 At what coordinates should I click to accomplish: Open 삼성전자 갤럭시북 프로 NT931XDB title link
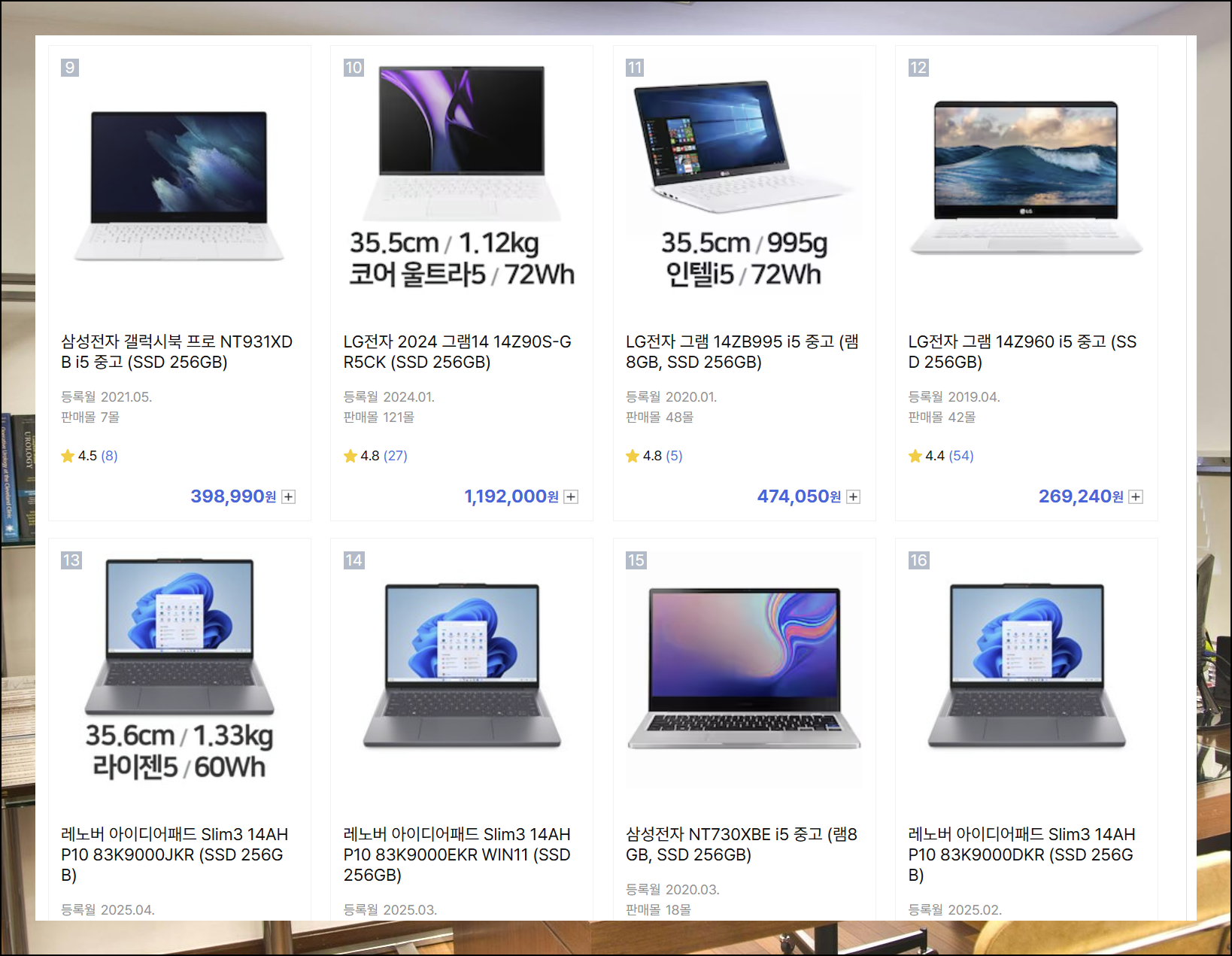[177, 352]
